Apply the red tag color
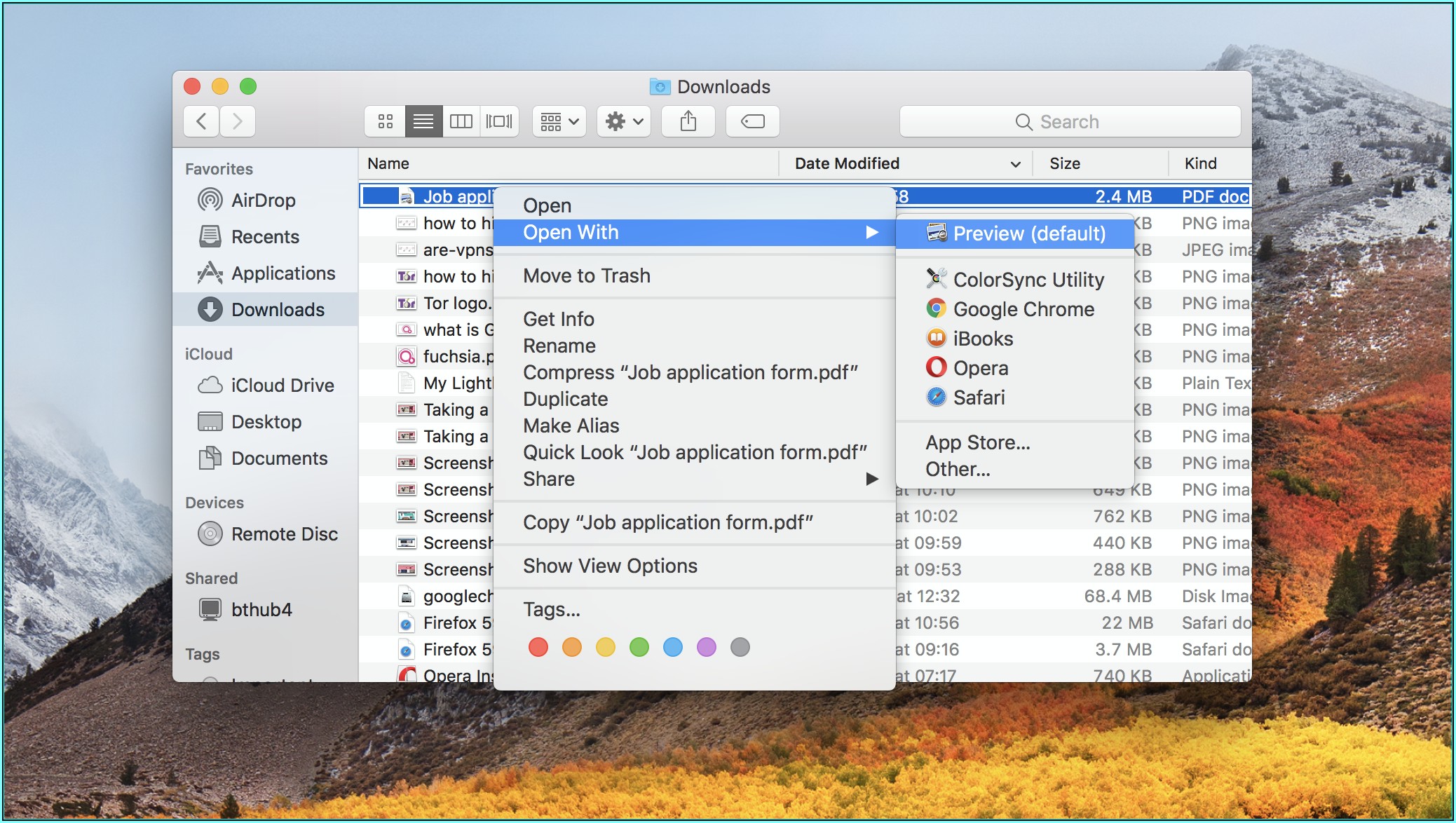 538,647
